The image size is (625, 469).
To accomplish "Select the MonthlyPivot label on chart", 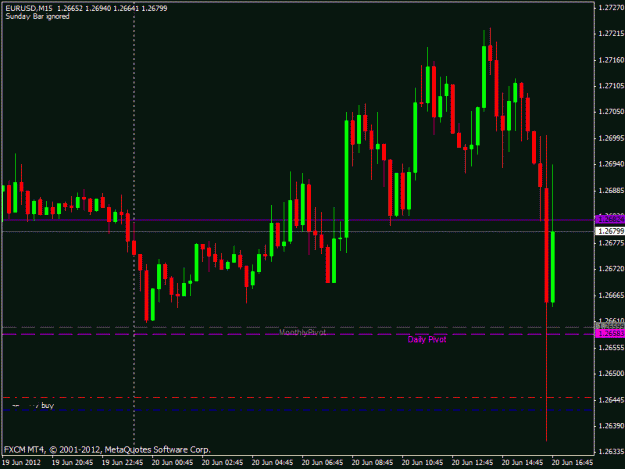I will click(x=302, y=332).
